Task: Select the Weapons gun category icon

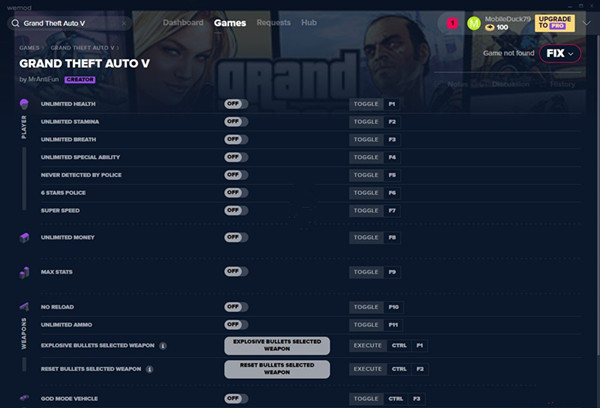Action: [x=24, y=307]
